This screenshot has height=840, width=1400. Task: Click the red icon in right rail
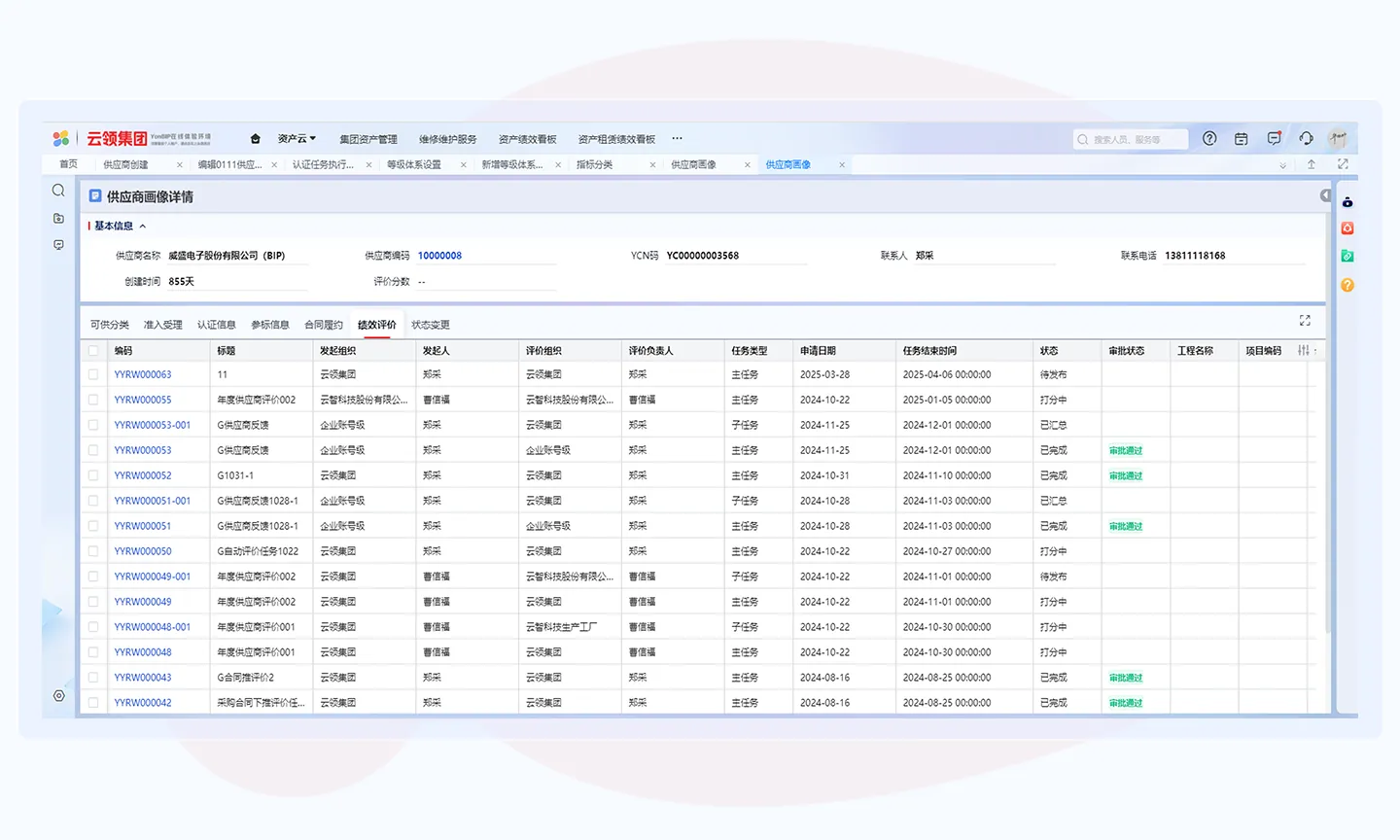click(x=1347, y=228)
